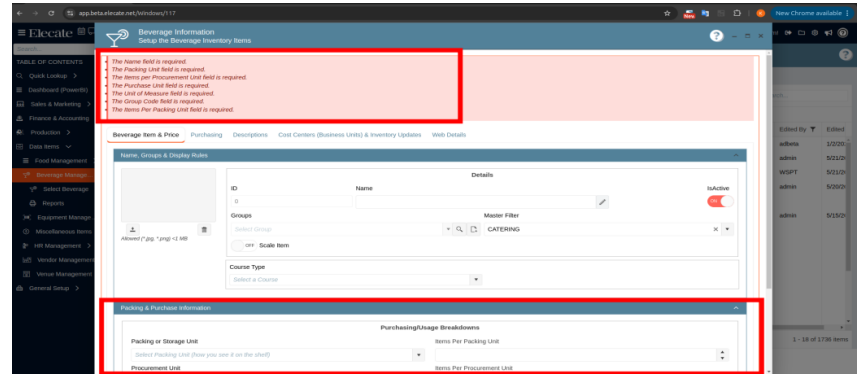
Task: Click the upload image icon
Action: pyautogui.click(x=132, y=229)
